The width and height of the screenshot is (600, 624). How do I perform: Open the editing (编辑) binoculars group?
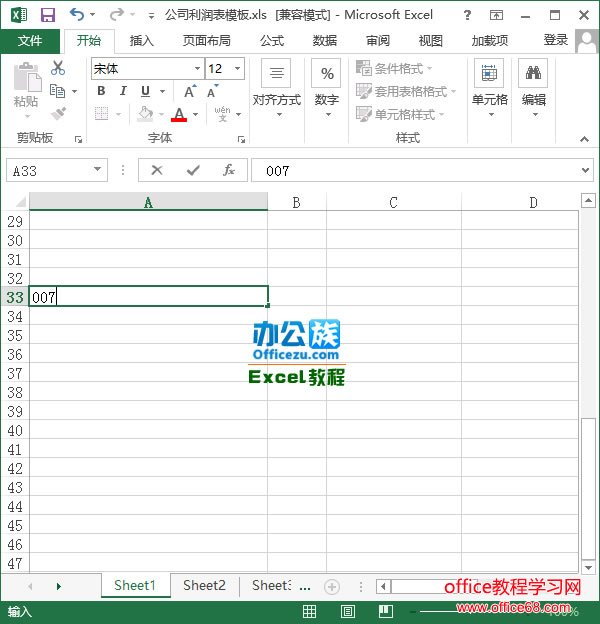point(534,90)
